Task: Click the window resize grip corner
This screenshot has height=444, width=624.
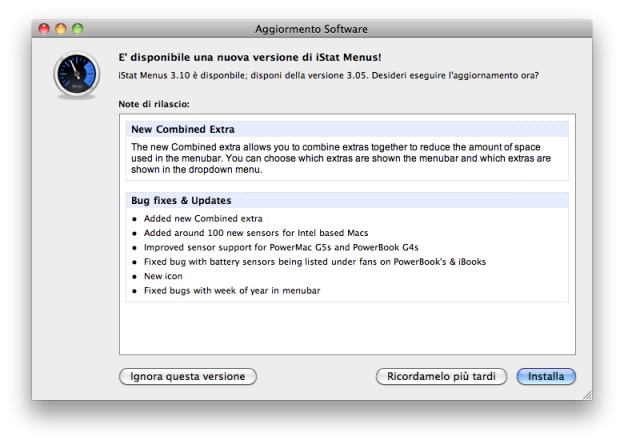Action: pos(587,395)
